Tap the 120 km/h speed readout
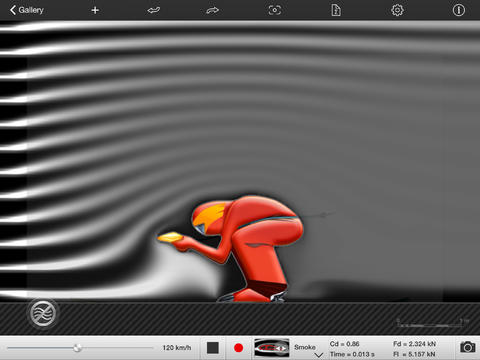 point(177,348)
